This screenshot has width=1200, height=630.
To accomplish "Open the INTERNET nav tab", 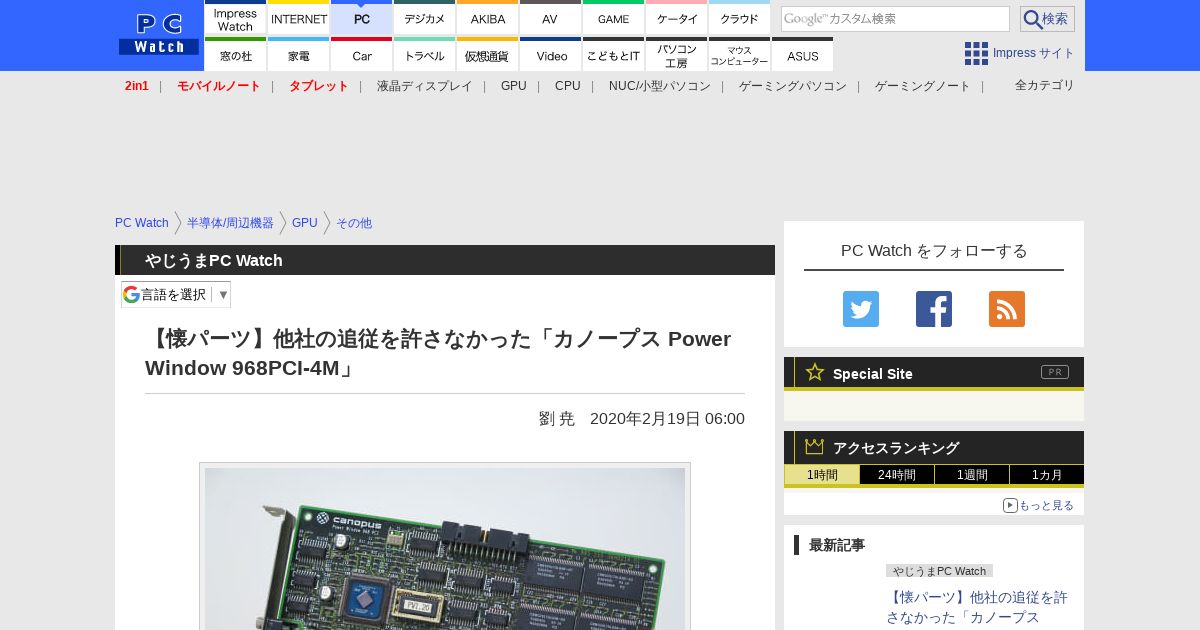I will (x=299, y=18).
